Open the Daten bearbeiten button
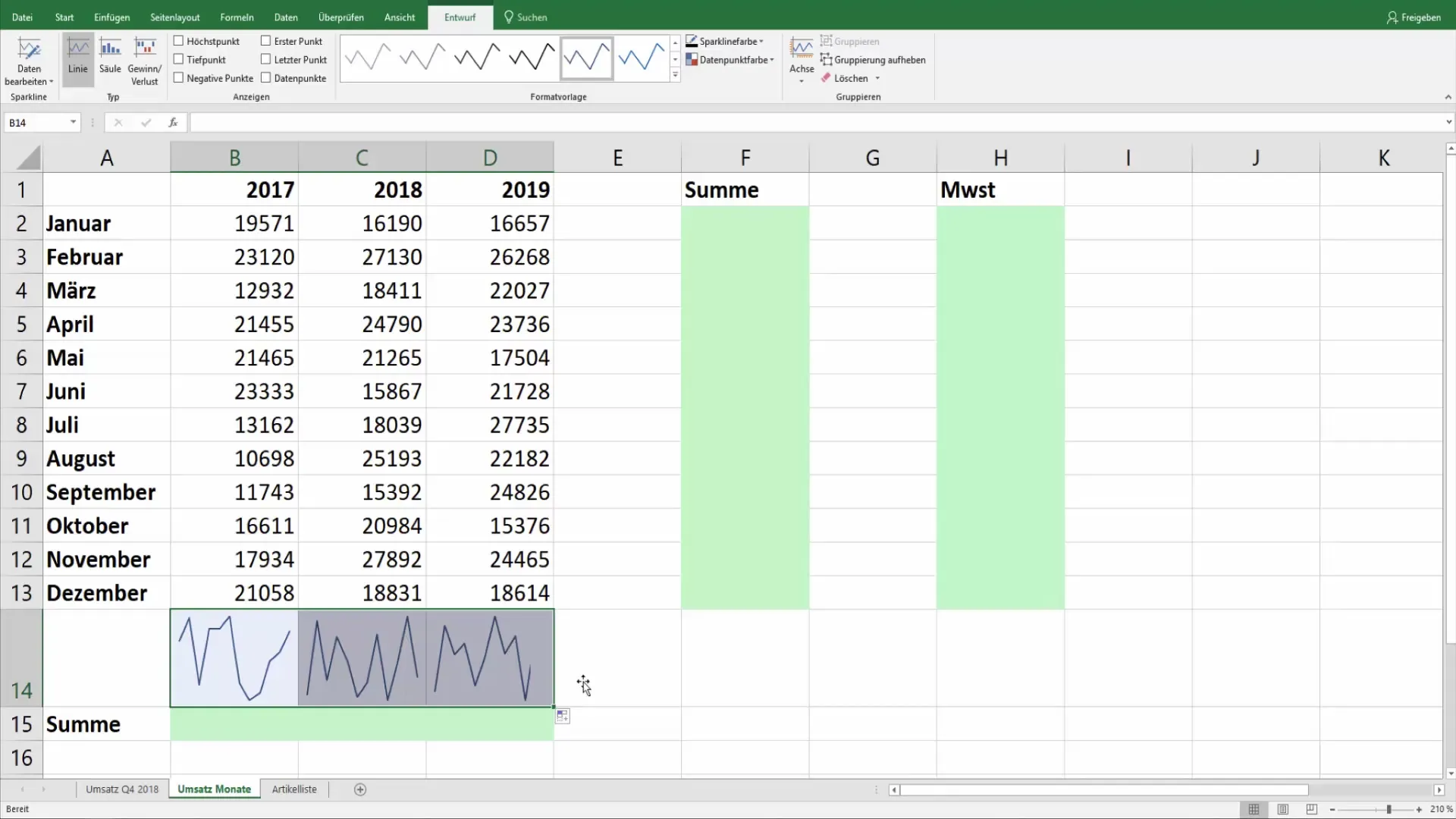This screenshot has width=1456, height=819. click(29, 61)
